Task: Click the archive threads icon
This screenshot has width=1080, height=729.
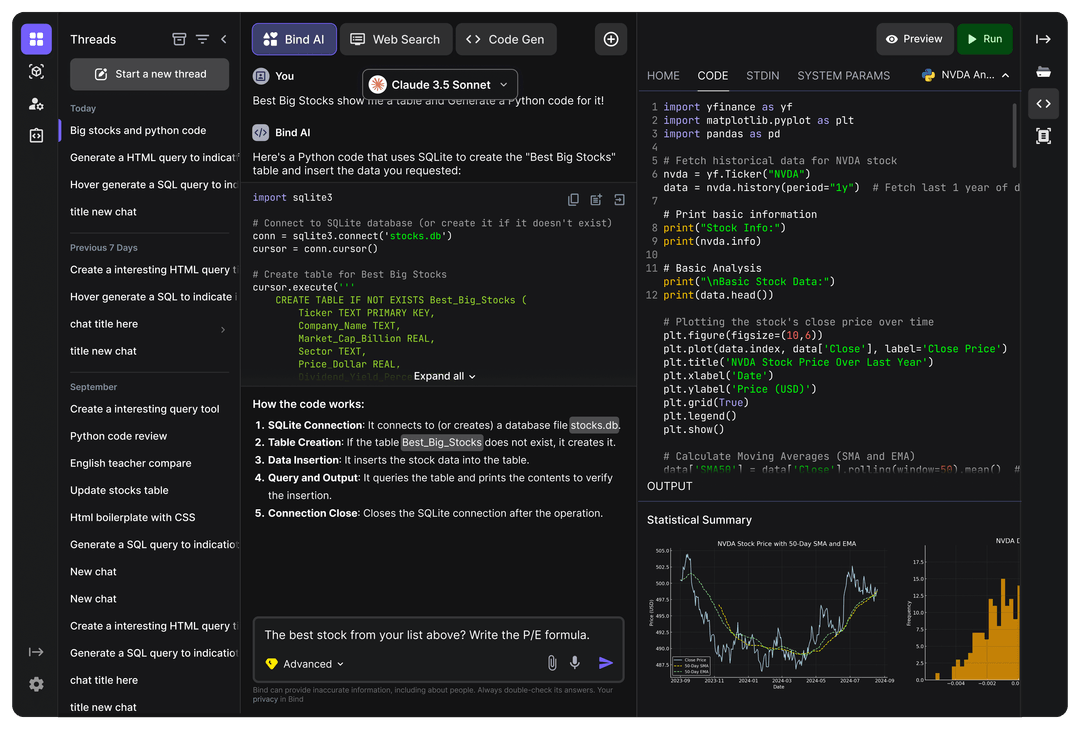Action: coord(179,39)
